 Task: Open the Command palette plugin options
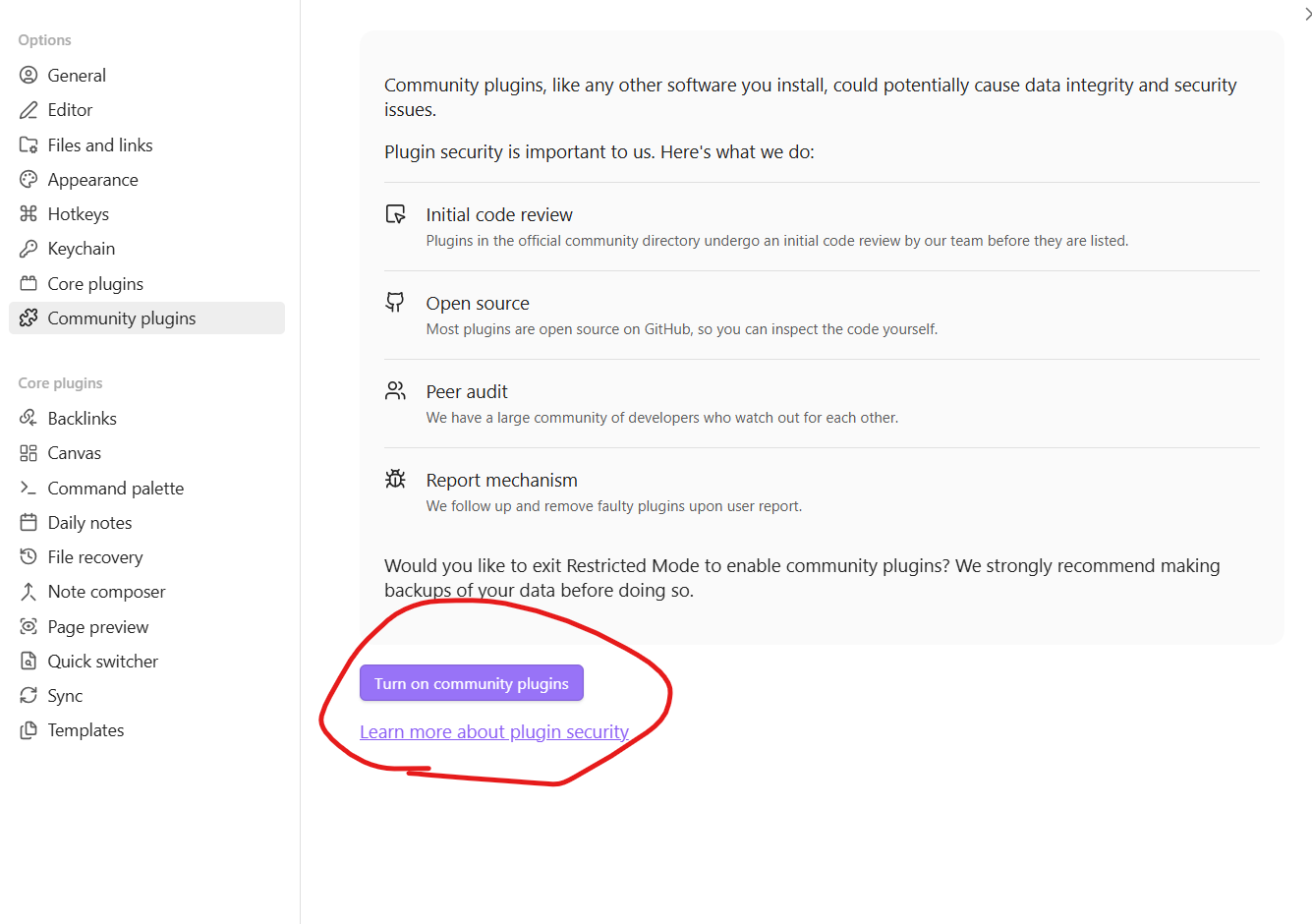pos(146,488)
